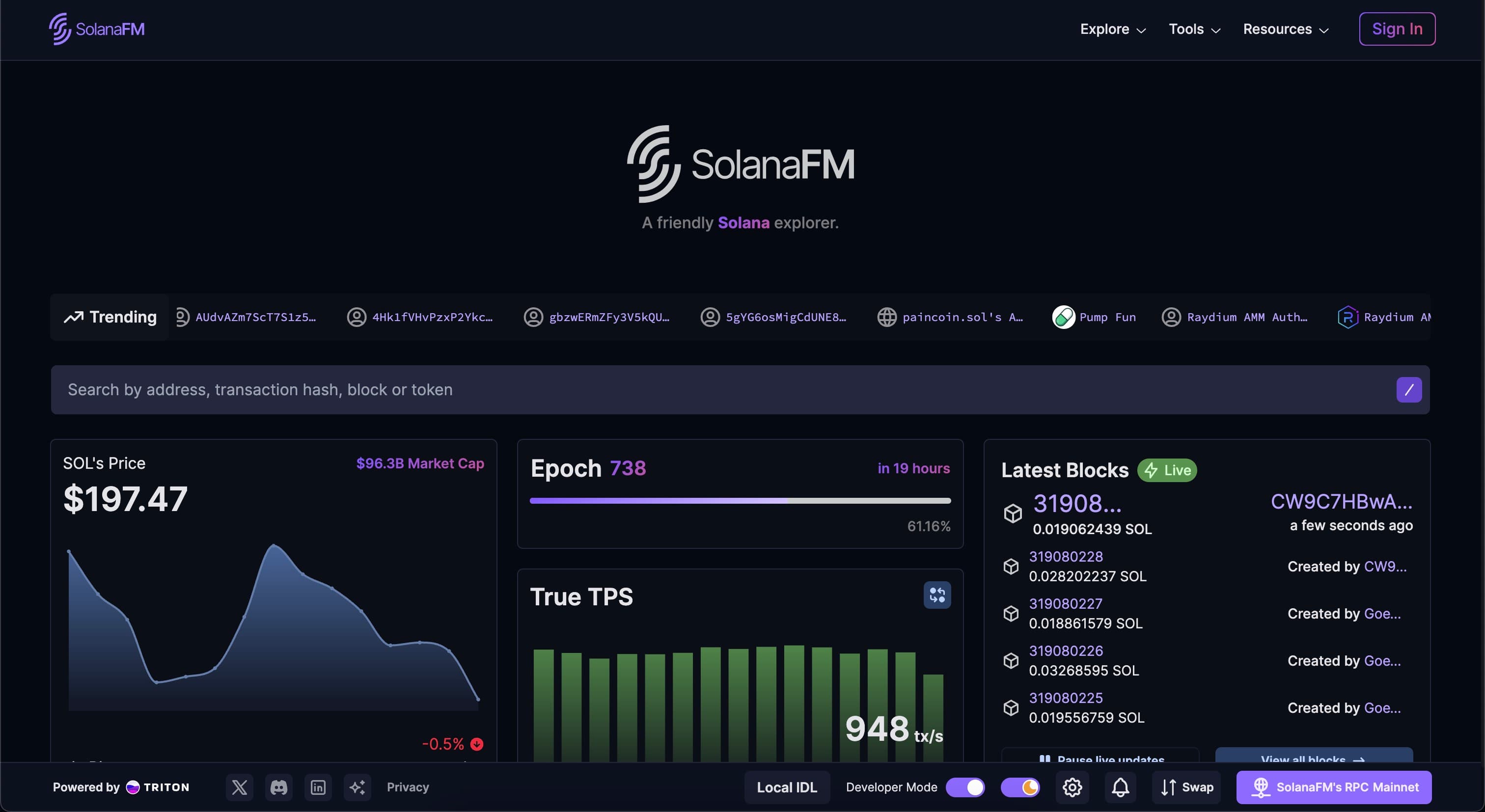Screen dimensions: 1485x812
Task: Select trending item paincoin.sol's A…
Action: (x=951, y=317)
